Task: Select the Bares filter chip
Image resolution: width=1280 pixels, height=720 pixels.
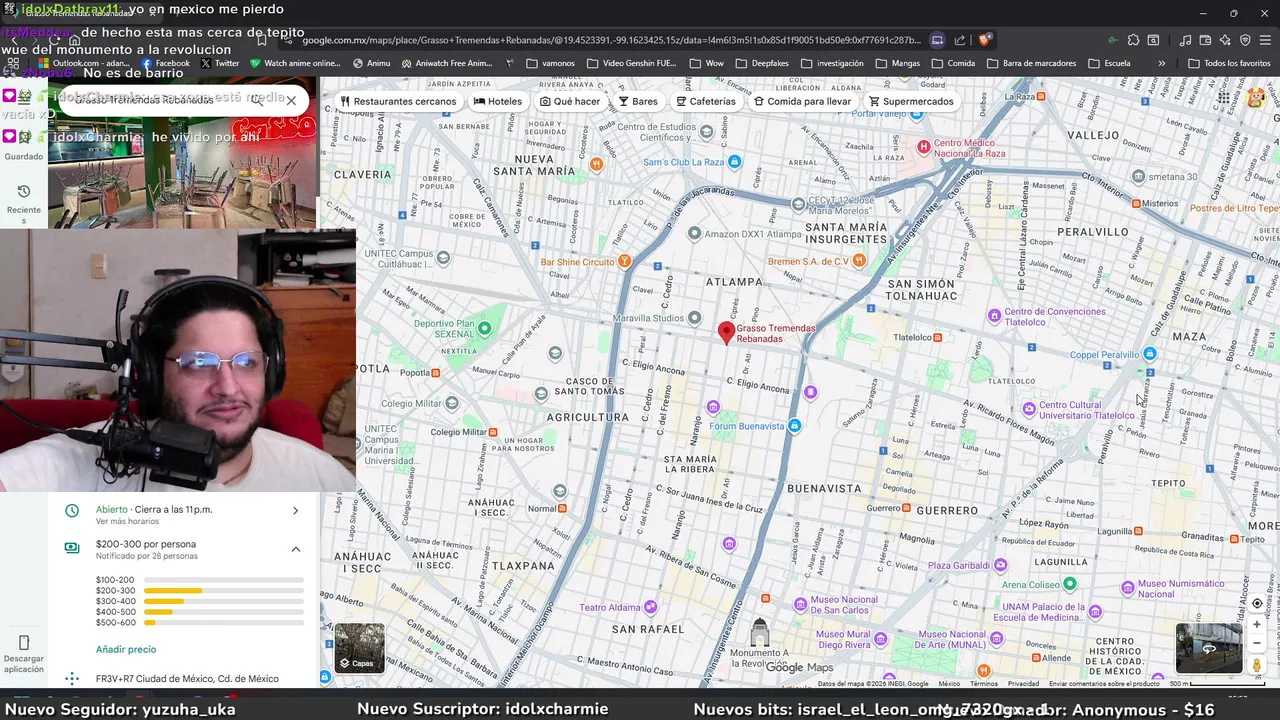Action: [638, 101]
